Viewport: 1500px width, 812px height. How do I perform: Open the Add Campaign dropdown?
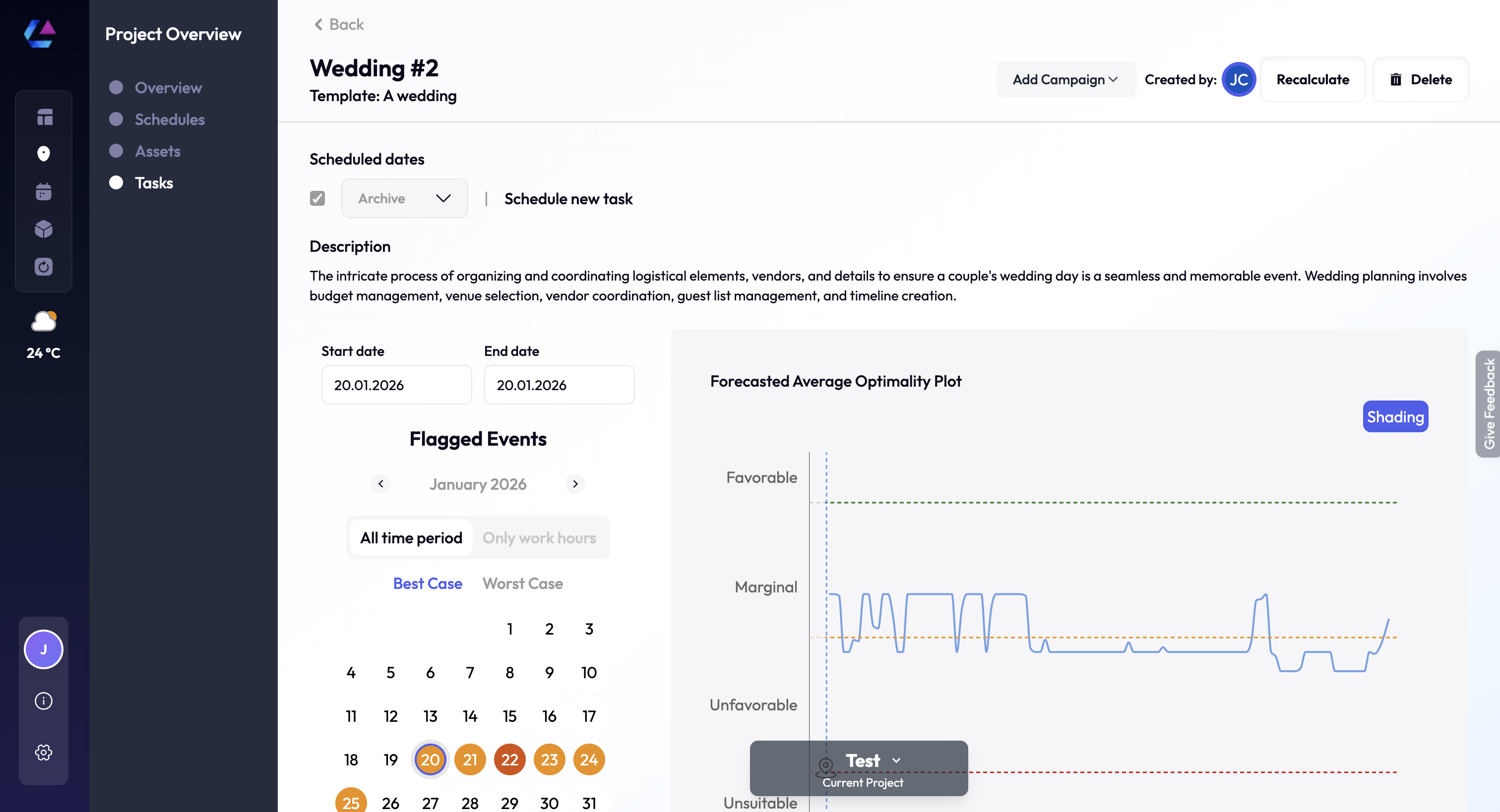tap(1065, 80)
